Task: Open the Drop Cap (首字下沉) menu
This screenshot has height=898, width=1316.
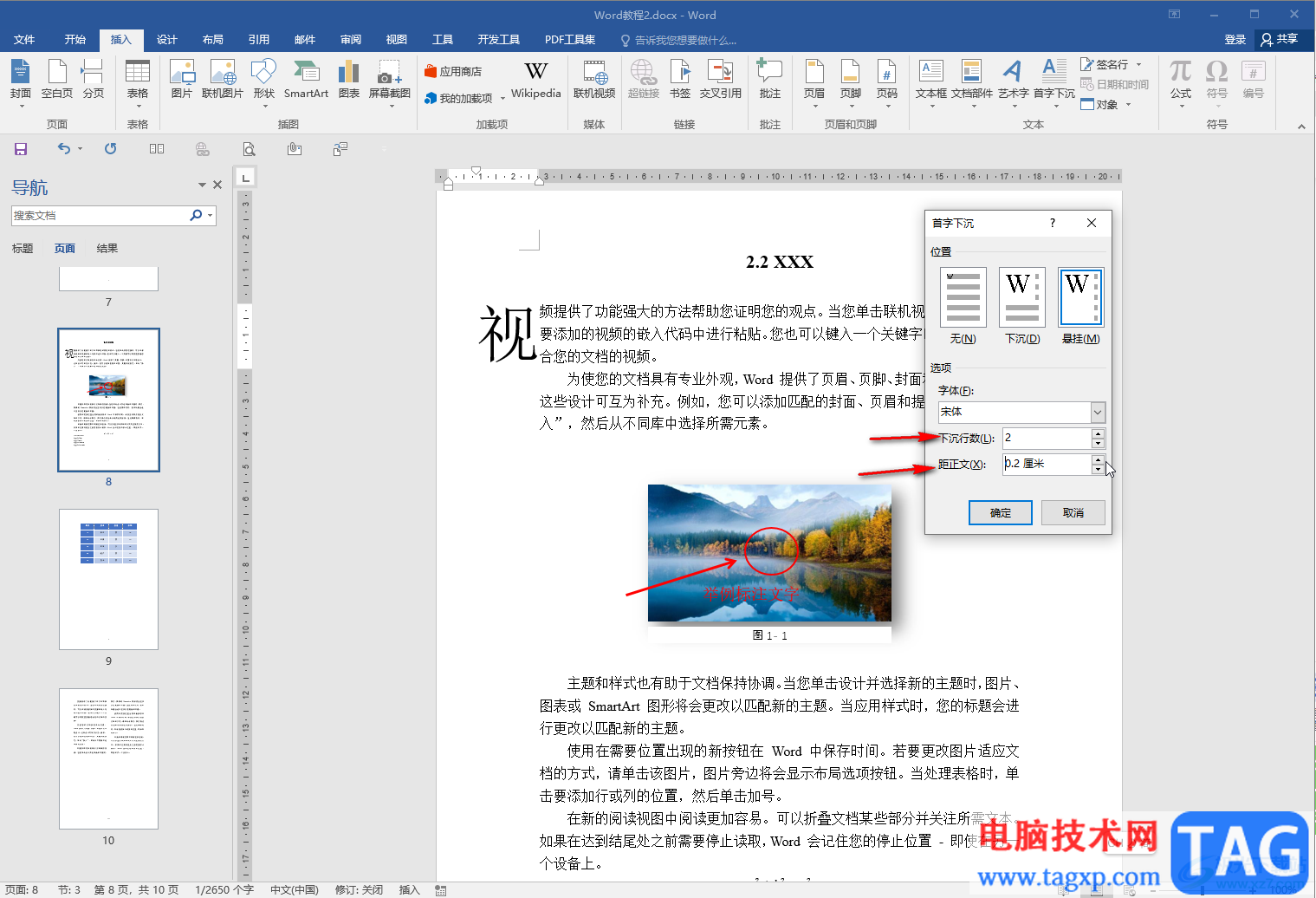Action: click(x=1054, y=82)
